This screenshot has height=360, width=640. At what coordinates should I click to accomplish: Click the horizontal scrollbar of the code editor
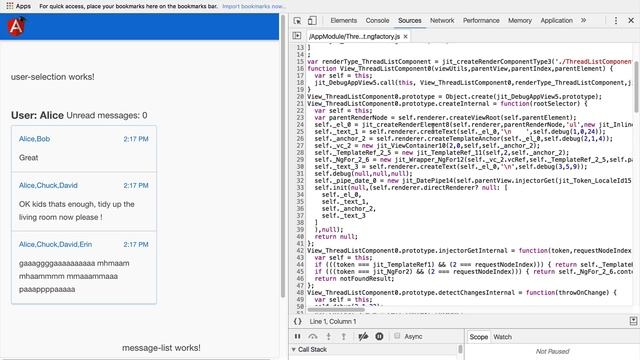click(x=336, y=310)
